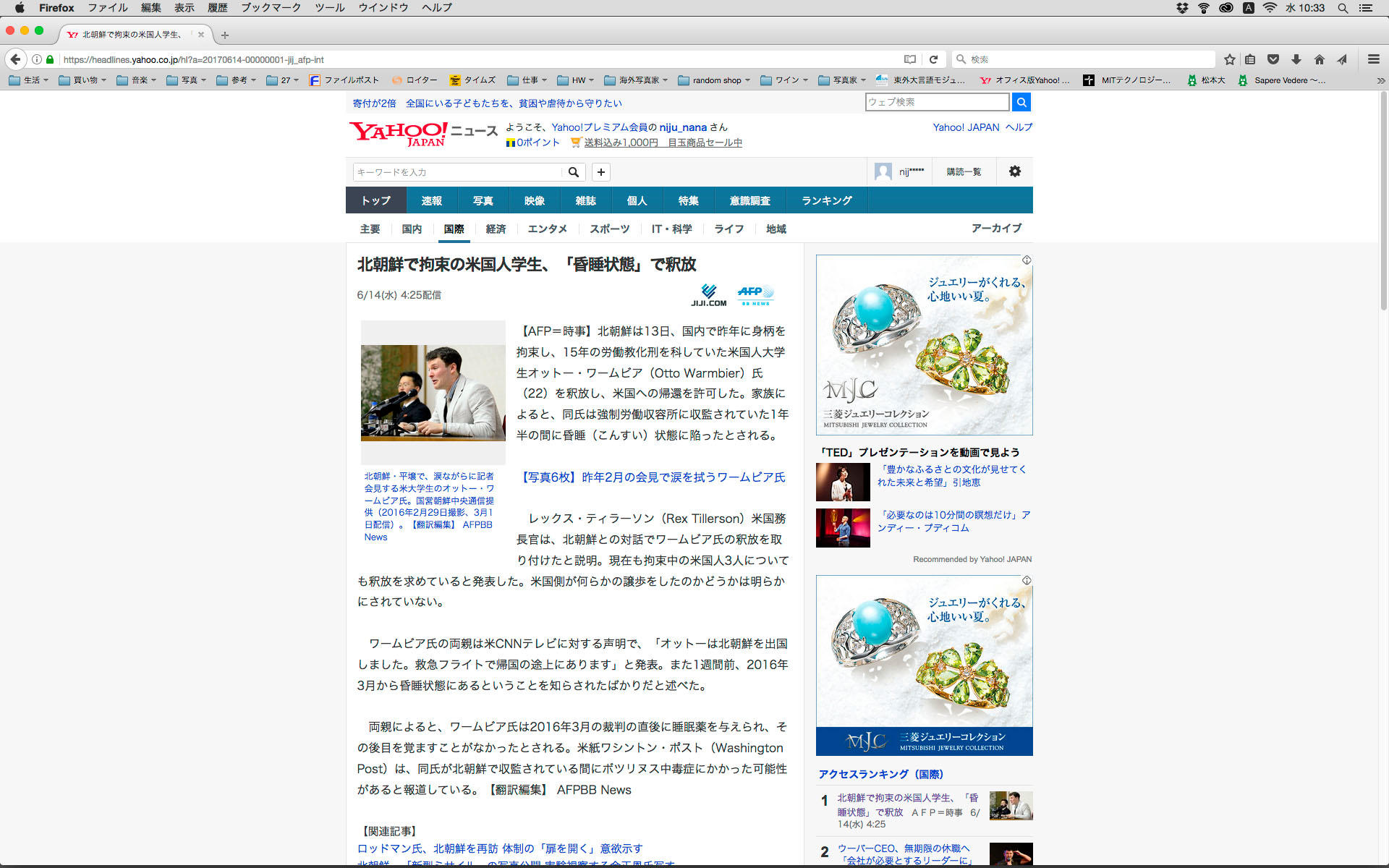
Task: Show more bookmarks overflow chevron
Action: 1380,80
